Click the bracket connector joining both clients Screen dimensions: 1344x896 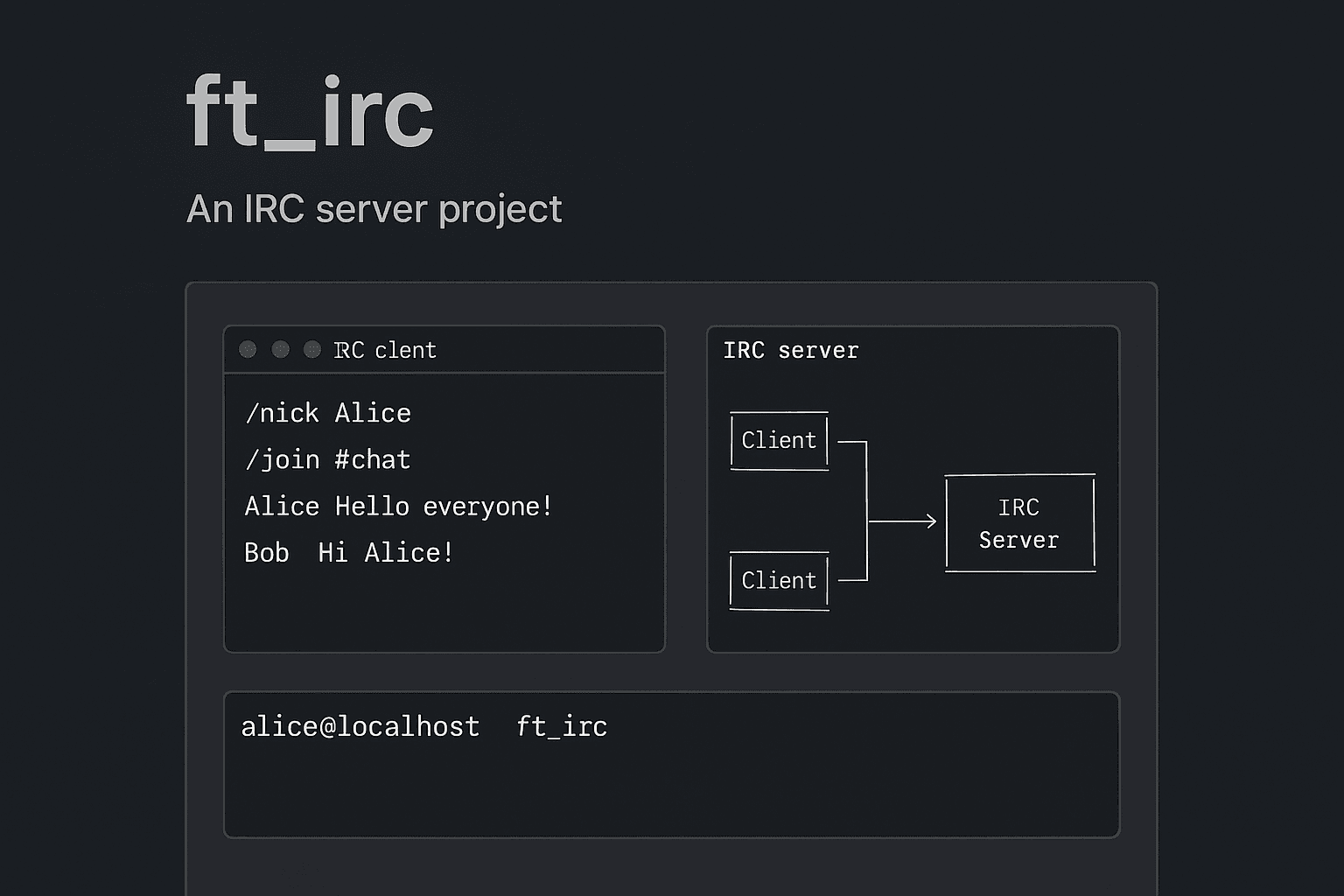pos(866,511)
